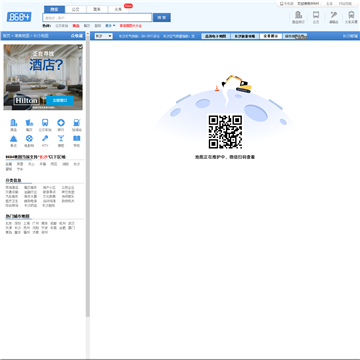
Task: Click the blue search button
Action: pyautogui.click(x=162, y=18)
